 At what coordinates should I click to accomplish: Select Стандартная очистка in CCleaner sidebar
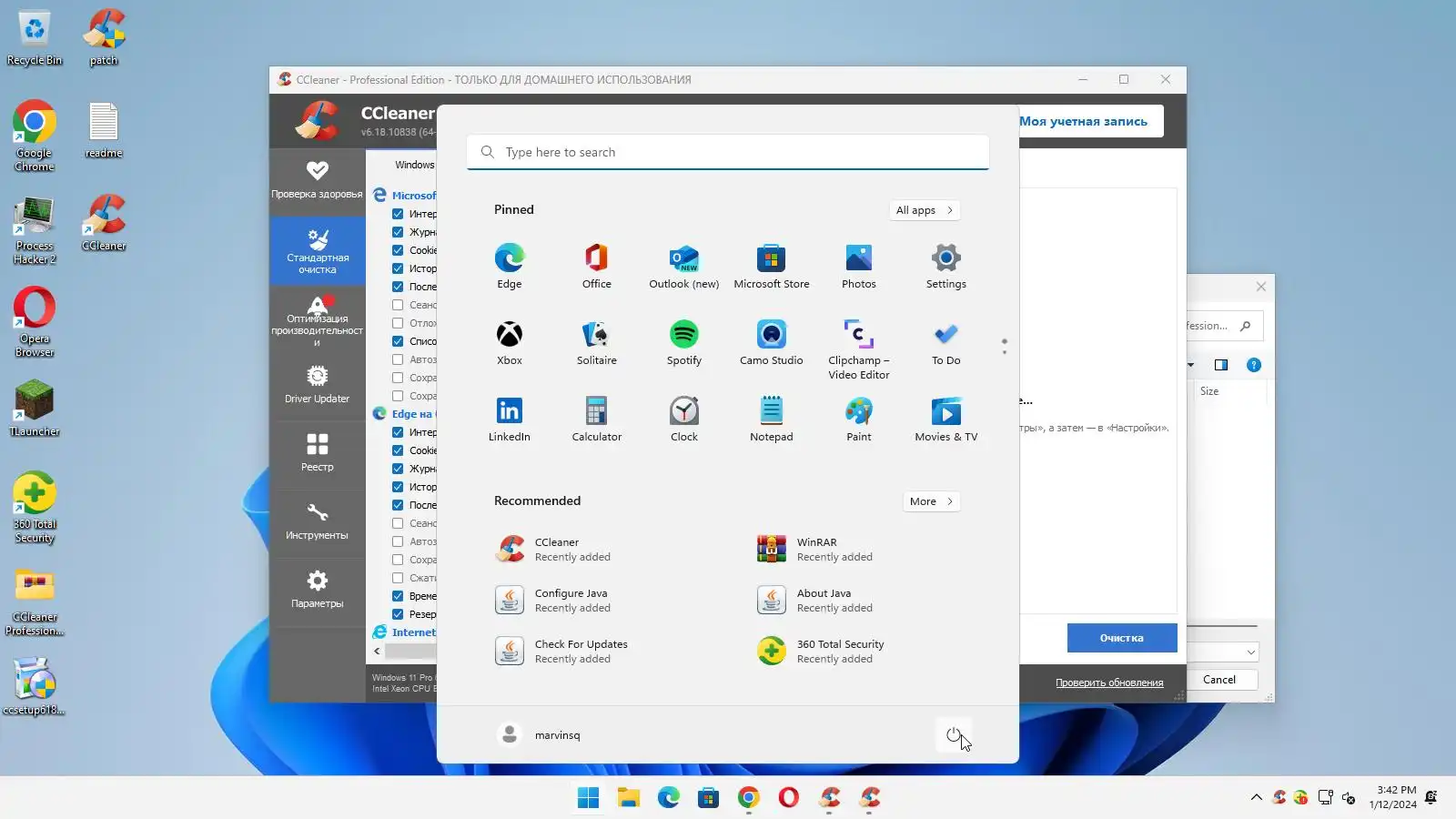coord(317,250)
